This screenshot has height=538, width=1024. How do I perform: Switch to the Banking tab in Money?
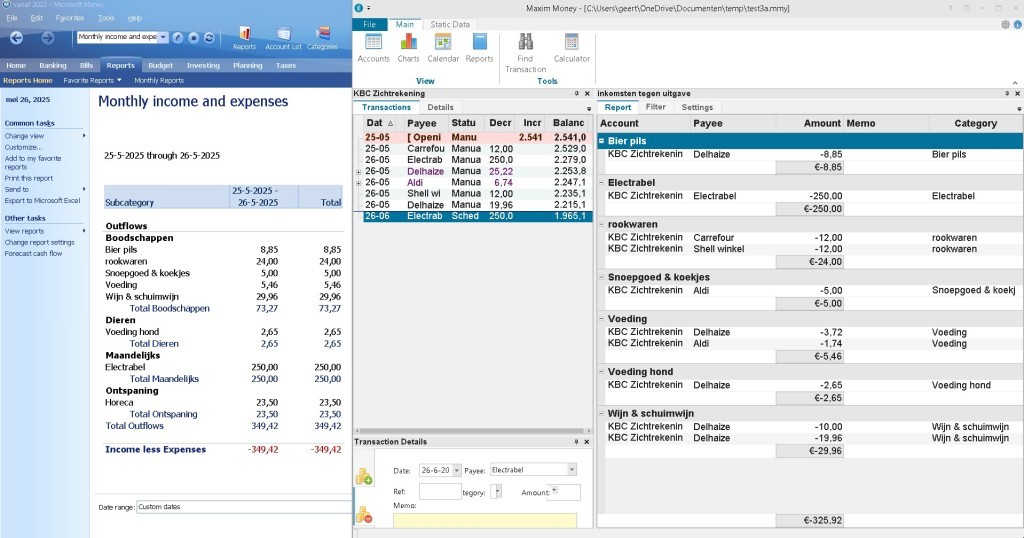53,65
